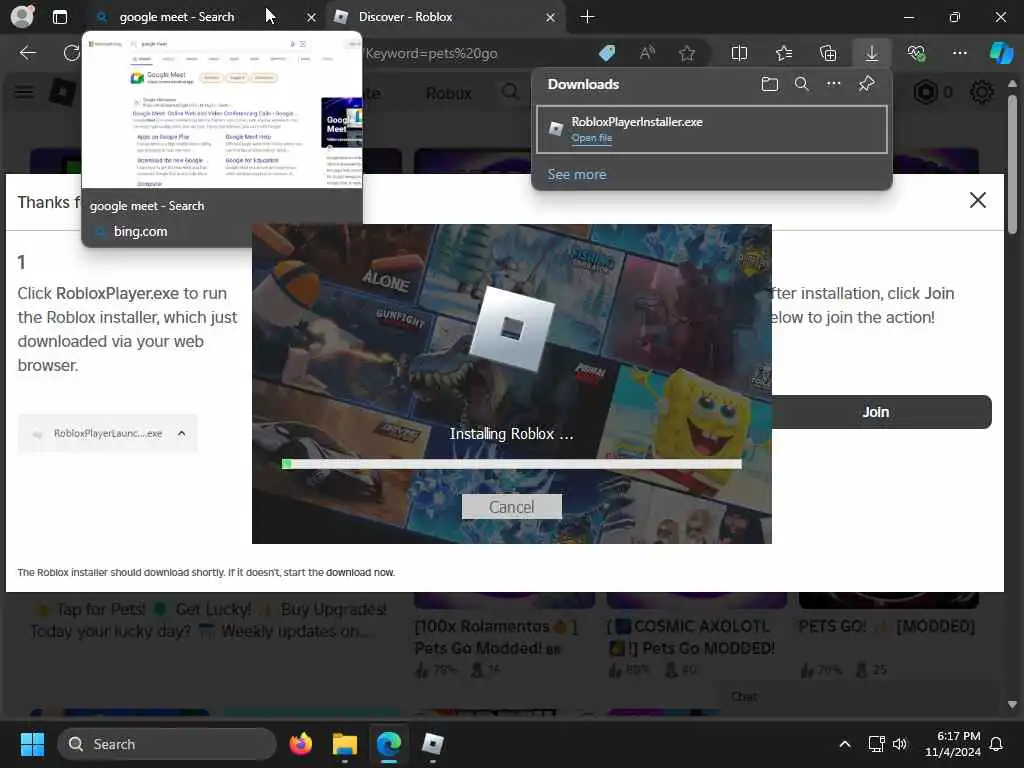Open the Robux balance icon
The image size is (1024, 768).
pyautogui.click(x=925, y=92)
